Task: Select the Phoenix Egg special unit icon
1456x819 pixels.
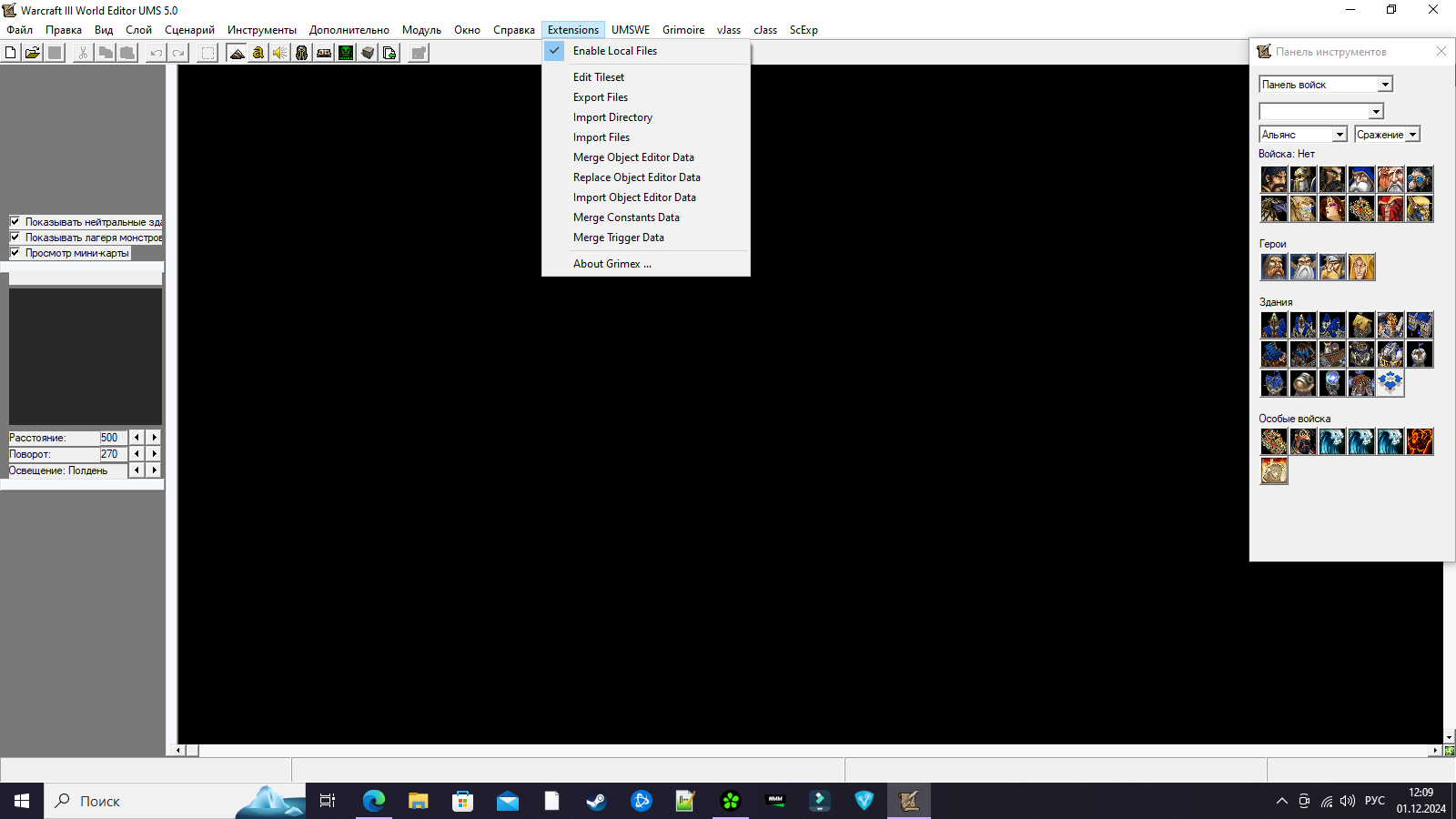Action: pos(1274,470)
